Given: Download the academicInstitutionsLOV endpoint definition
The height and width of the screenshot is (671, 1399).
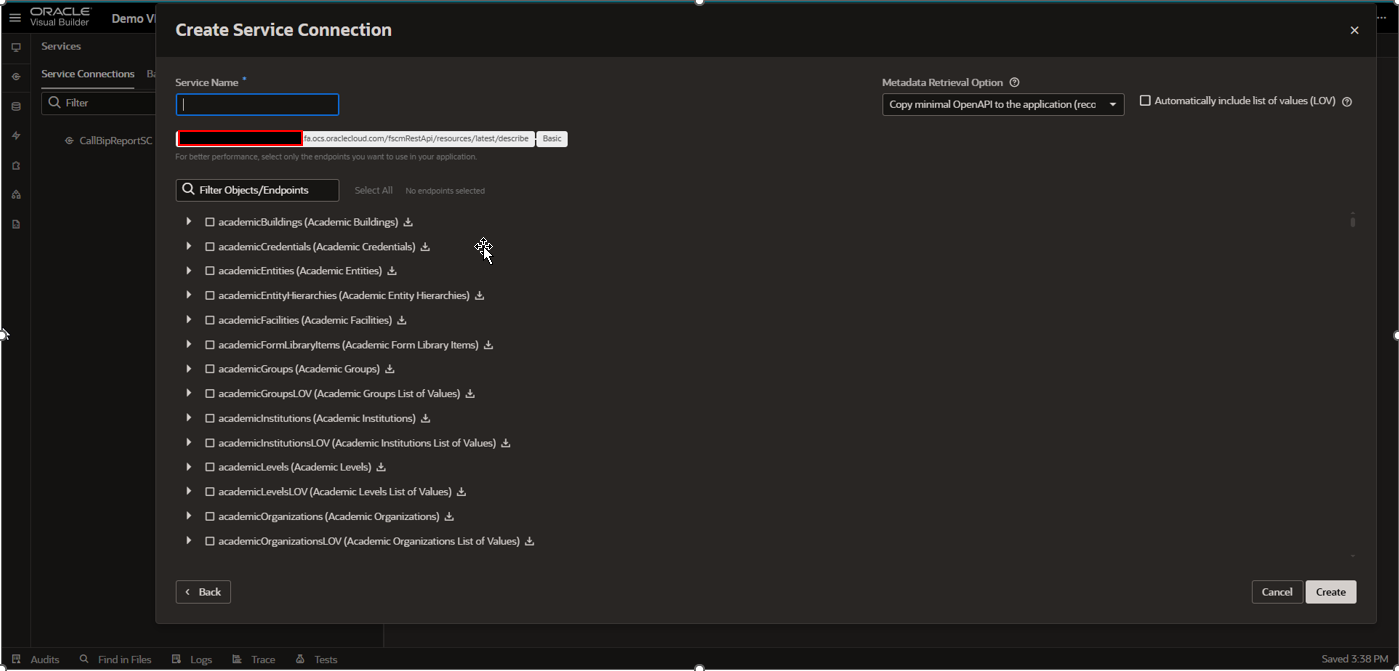Looking at the screenshot, I should [506, 443].
